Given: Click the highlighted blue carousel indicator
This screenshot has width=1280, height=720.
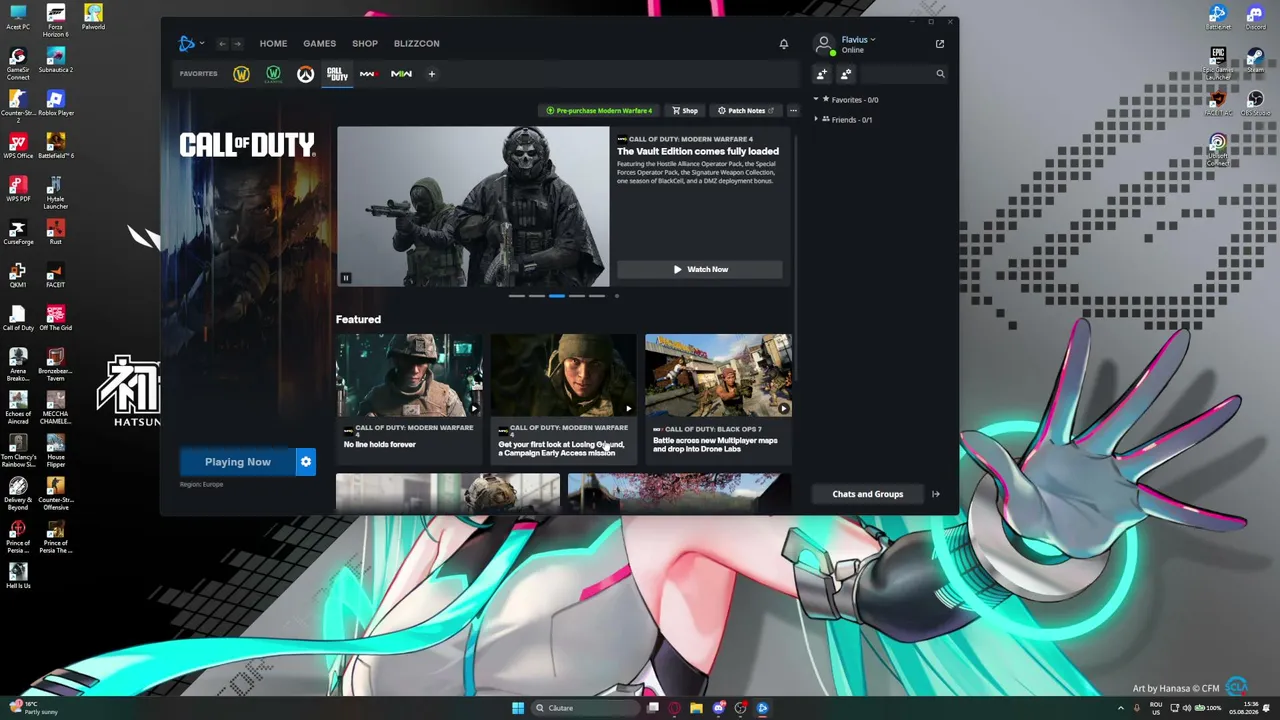Looking at the screenshot, I should click(x=557, y=296).
